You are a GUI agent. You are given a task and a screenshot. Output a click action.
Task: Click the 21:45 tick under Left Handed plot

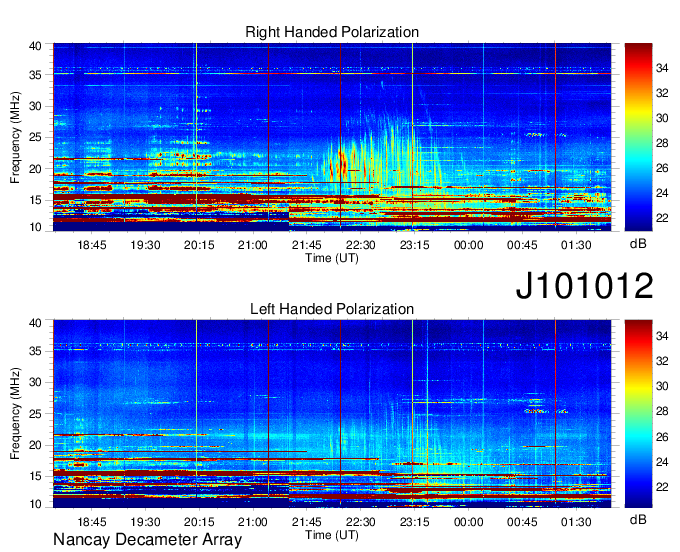[x=307, y=522]
